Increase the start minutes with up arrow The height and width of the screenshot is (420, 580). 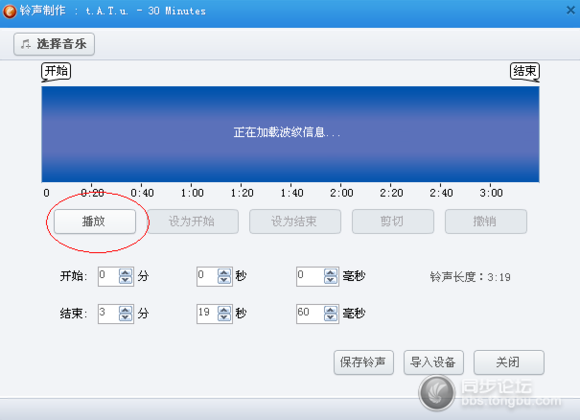pos(125,272)
